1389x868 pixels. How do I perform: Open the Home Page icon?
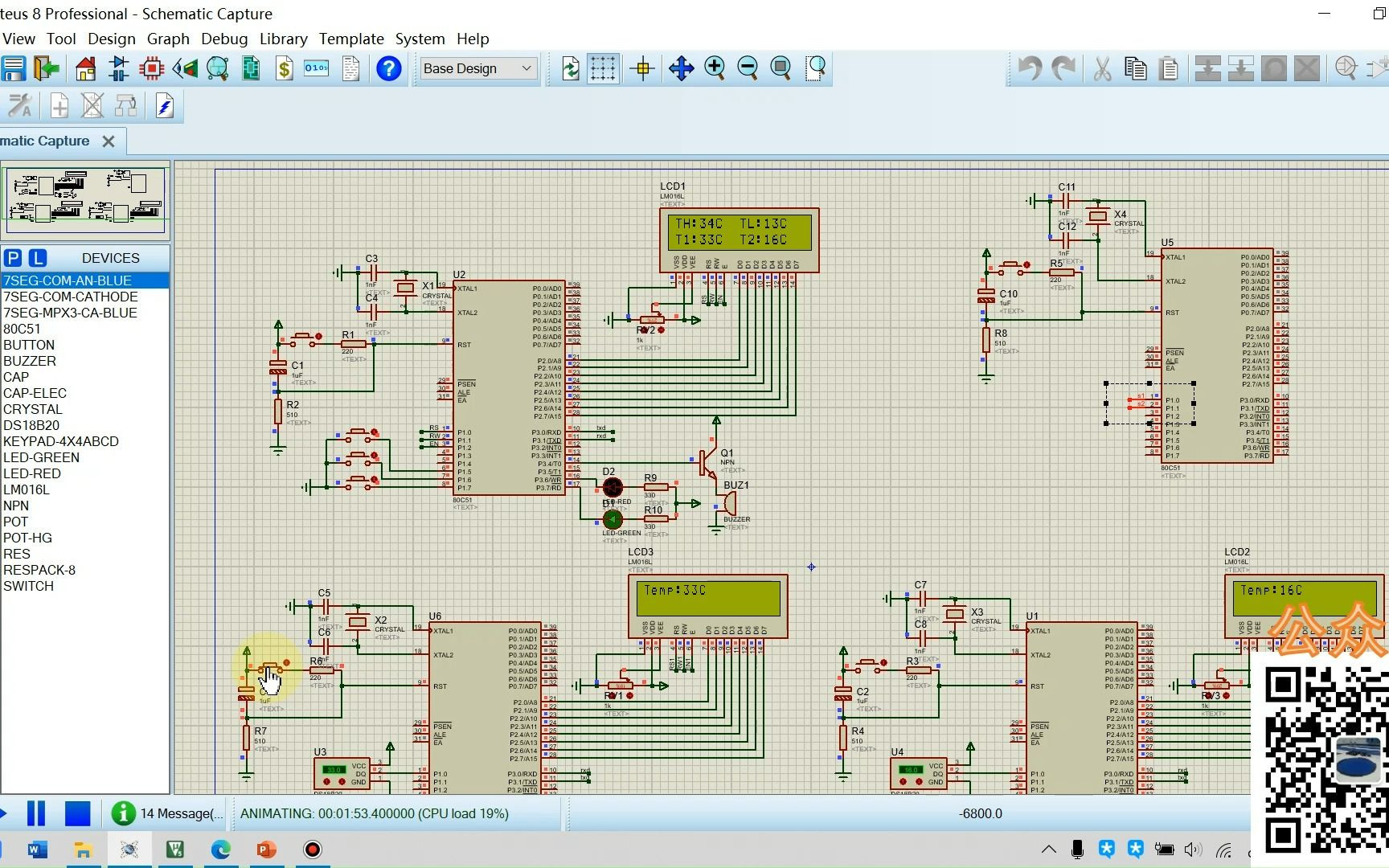click(x=85, y=68)
